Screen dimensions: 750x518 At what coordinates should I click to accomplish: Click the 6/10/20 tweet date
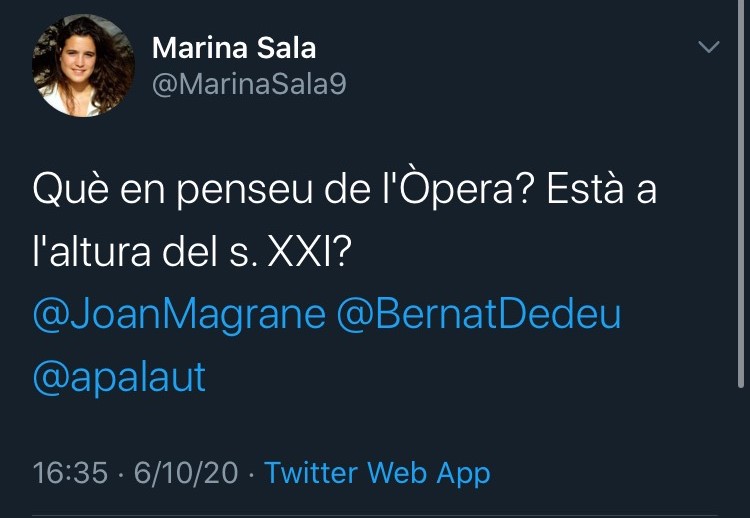[185, 472]
